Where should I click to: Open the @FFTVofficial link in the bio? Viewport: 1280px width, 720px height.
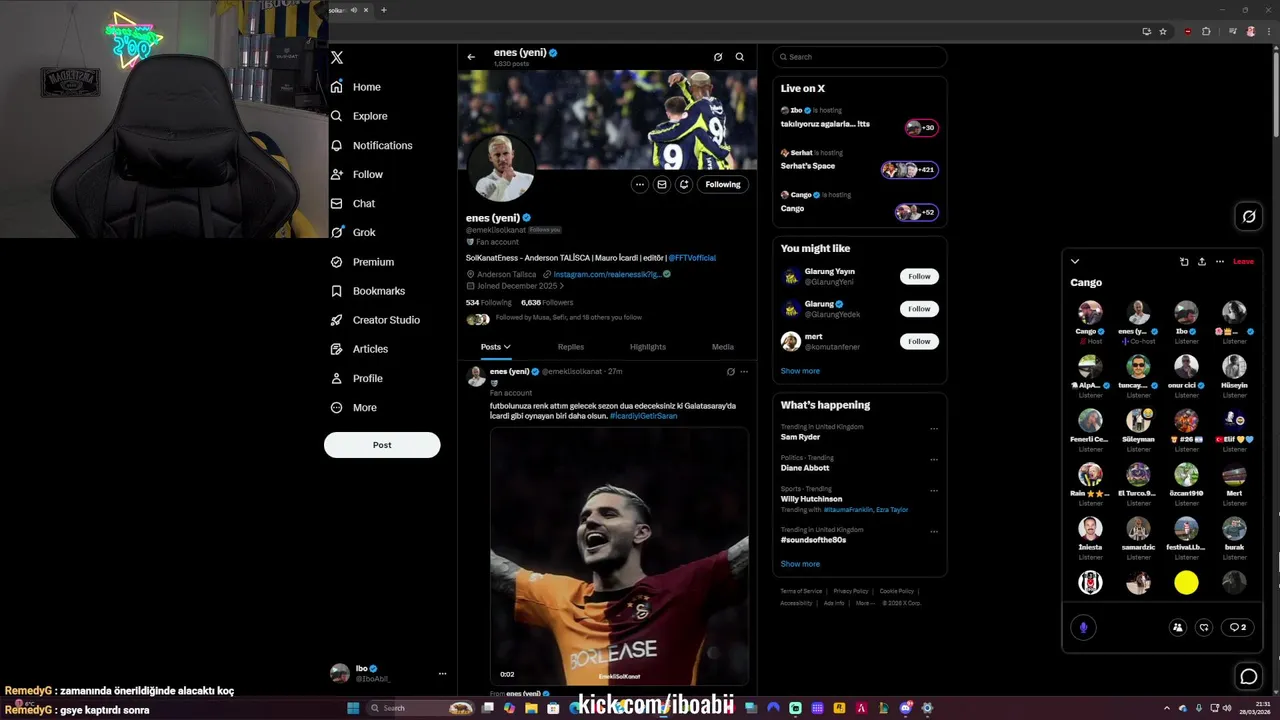coord(692,258)
